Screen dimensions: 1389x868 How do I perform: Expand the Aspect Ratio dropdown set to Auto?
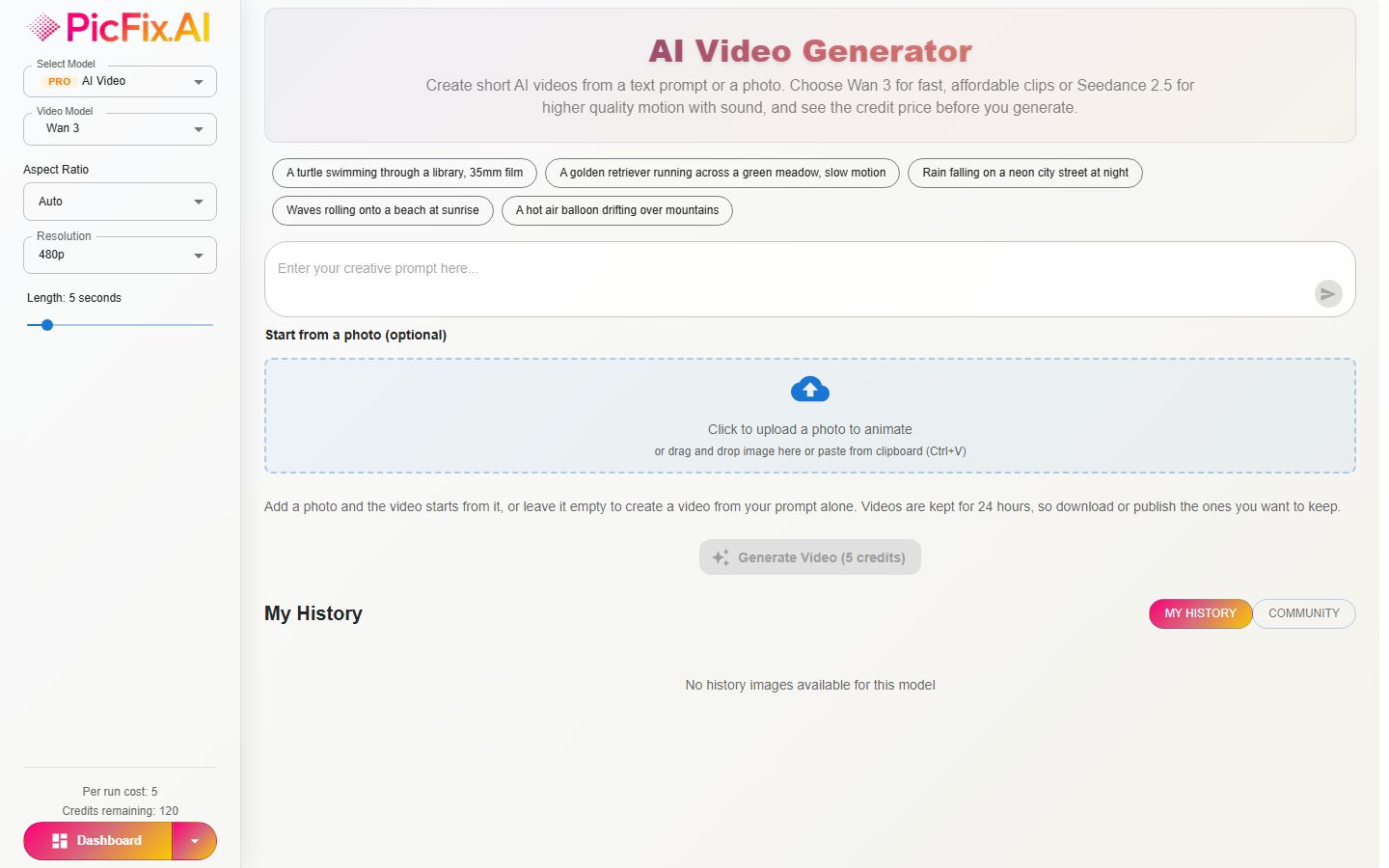120,202
